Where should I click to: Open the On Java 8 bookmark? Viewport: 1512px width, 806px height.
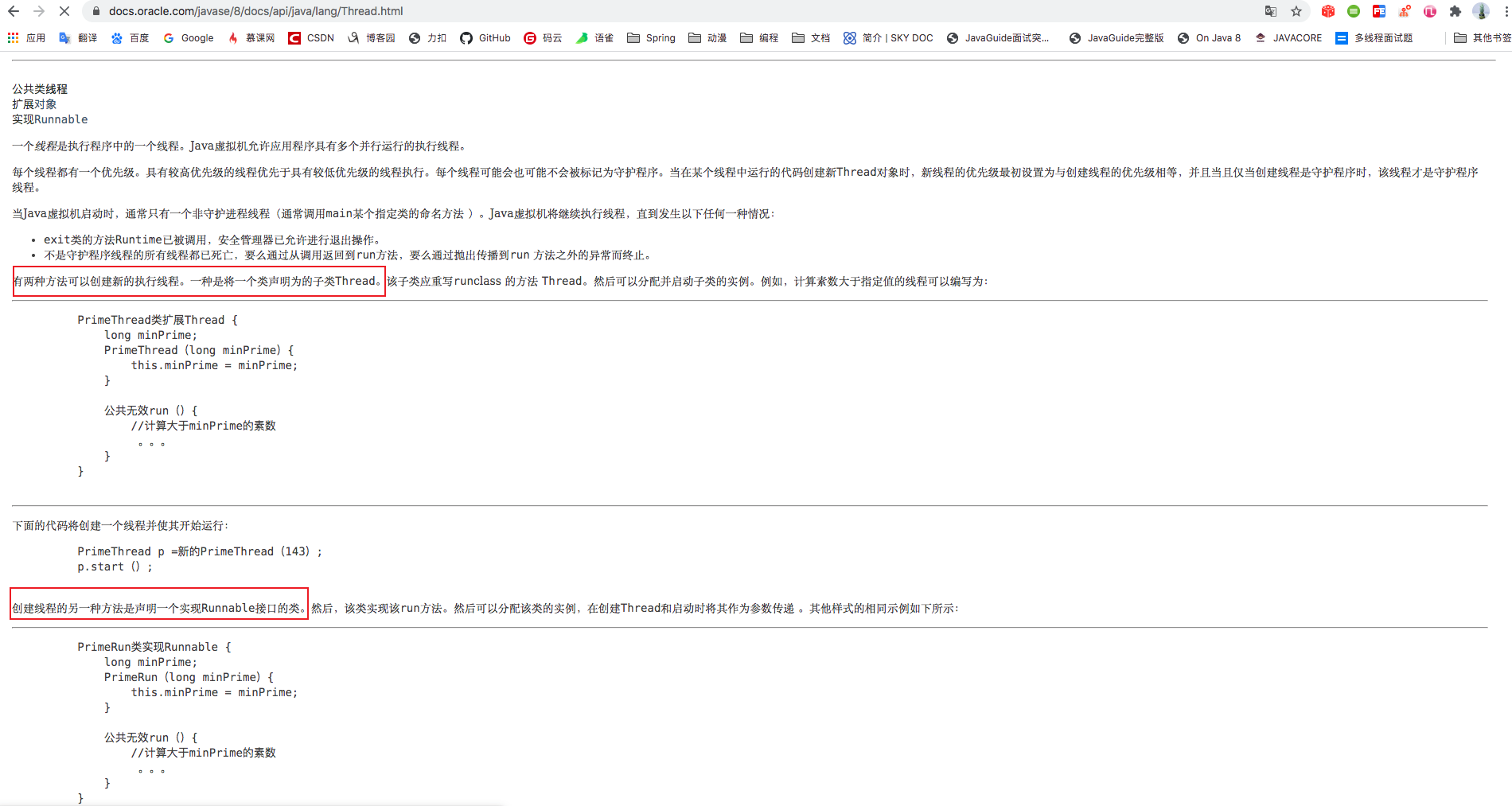point(1209,38)
